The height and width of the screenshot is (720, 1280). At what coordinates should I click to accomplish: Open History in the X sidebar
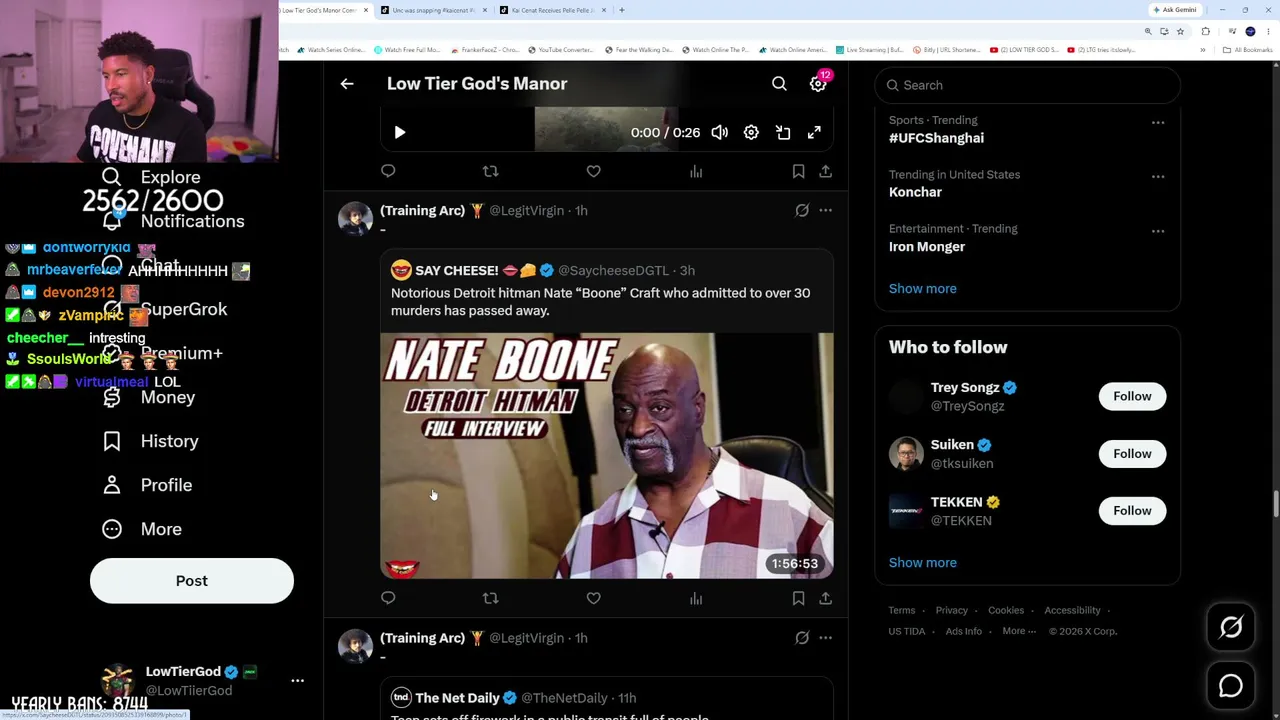150,441
